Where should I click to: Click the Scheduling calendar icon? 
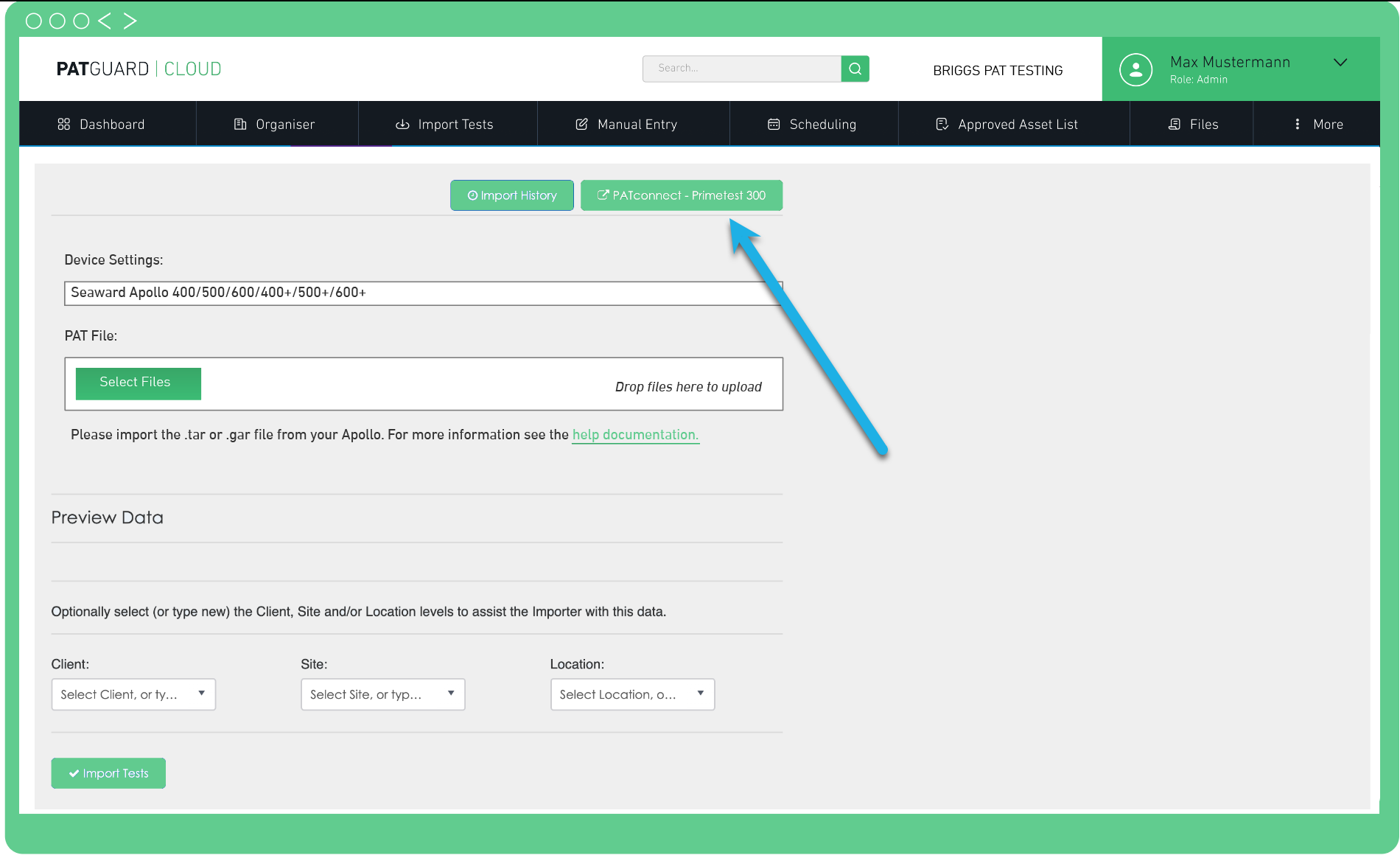click(x=774, y=124)
